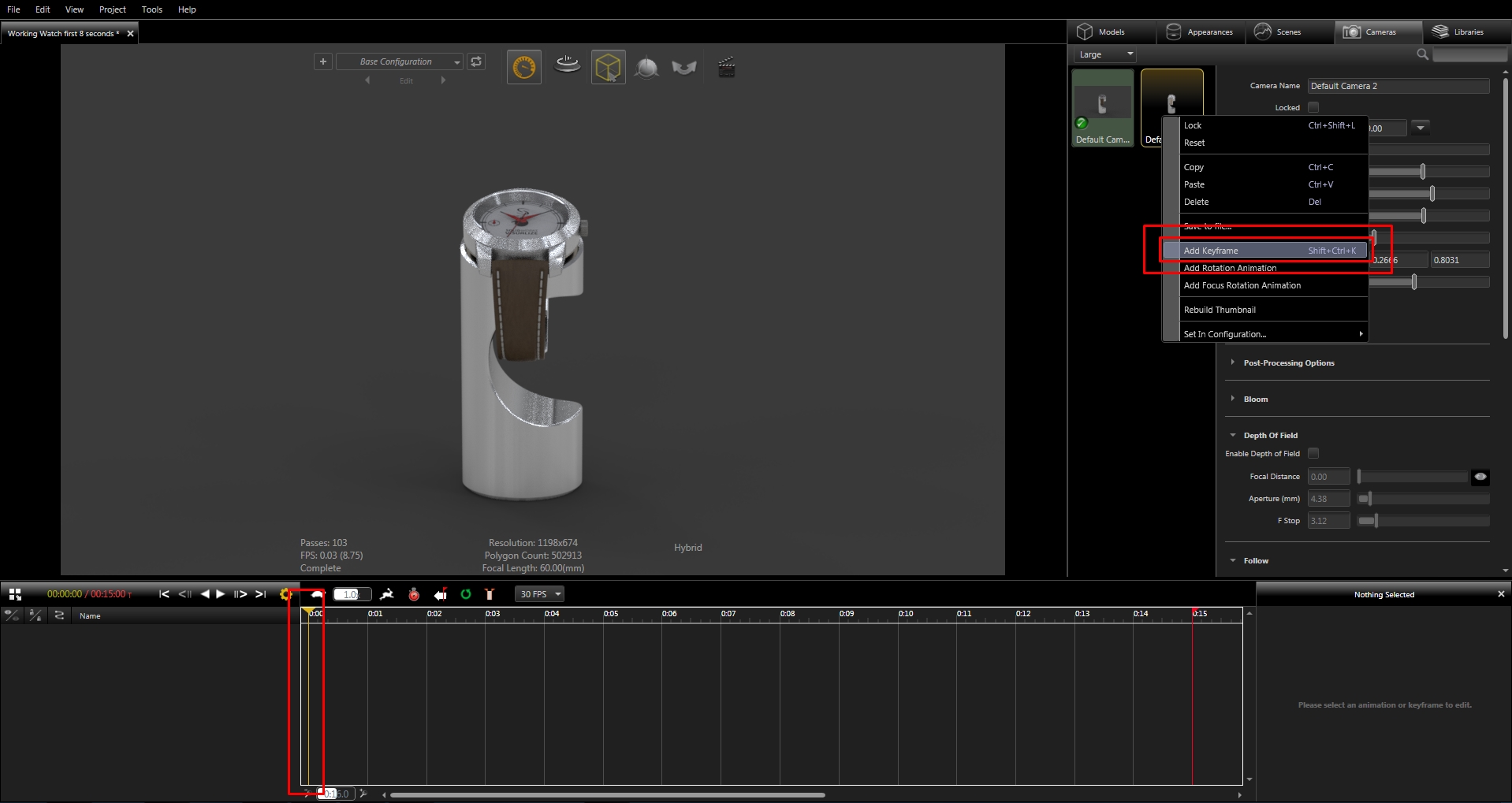1512x803 pixels.
Task: Click the green loop playback icon
Action: (x=466, y=594)
